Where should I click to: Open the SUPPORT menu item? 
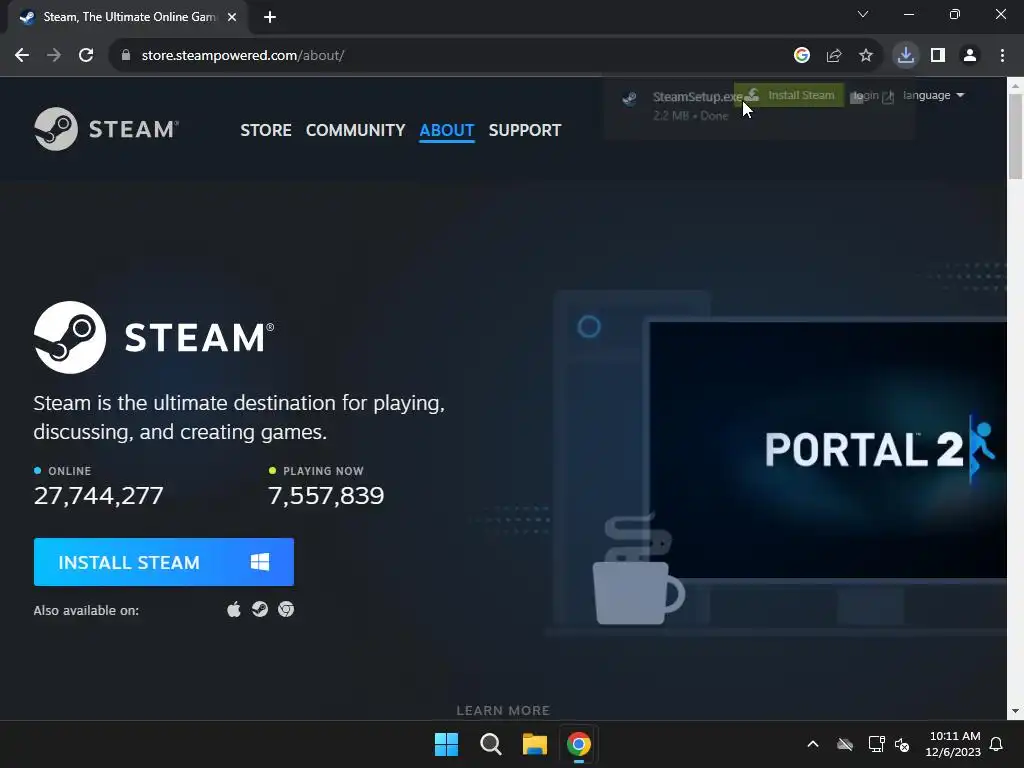(524, 130)
